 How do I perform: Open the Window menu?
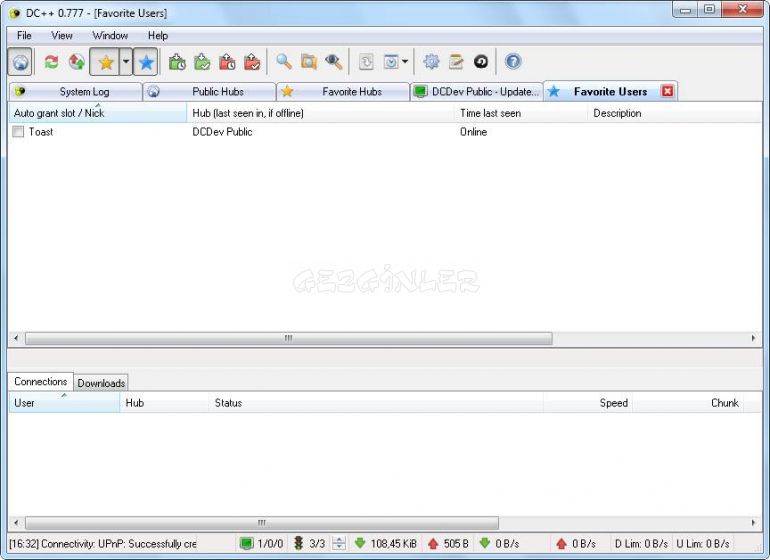(110, 35)
